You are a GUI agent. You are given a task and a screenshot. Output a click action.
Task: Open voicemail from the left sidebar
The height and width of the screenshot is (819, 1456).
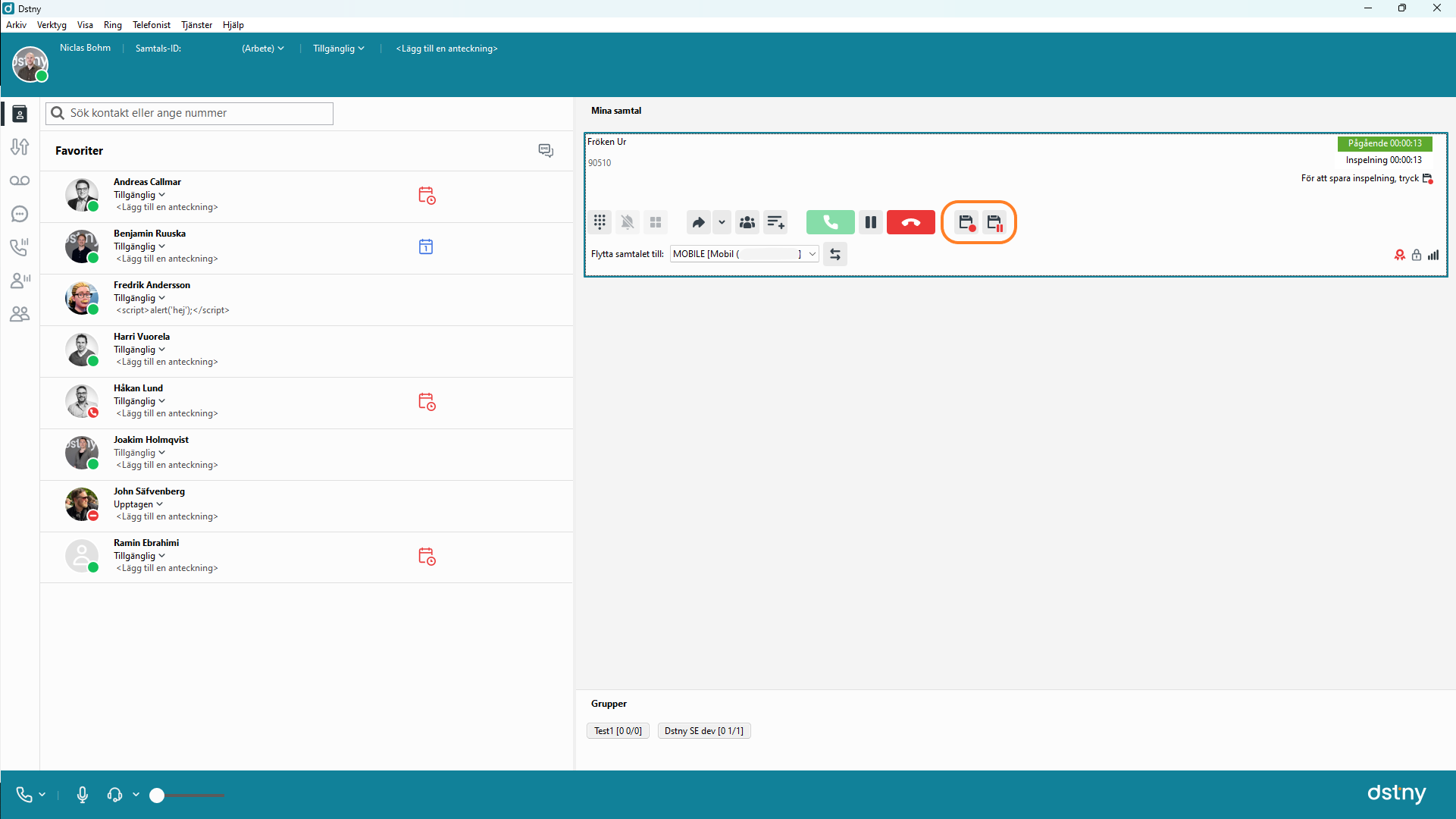pyautogui.click(x=20, y=180)
